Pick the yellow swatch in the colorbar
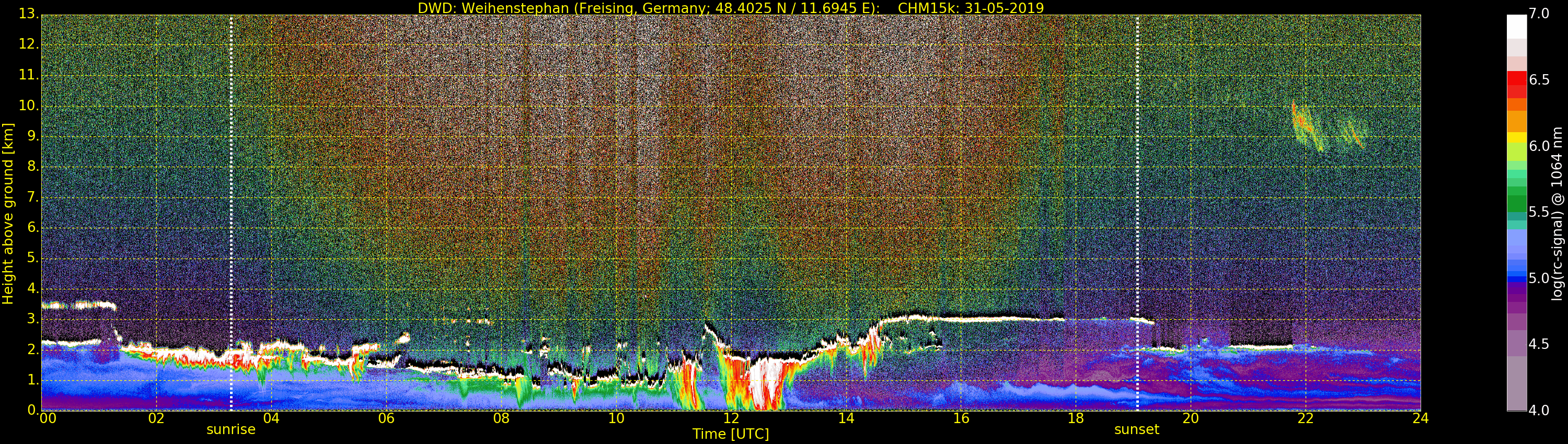The height and width of the screenshot is (444, 1568). 1516,137
